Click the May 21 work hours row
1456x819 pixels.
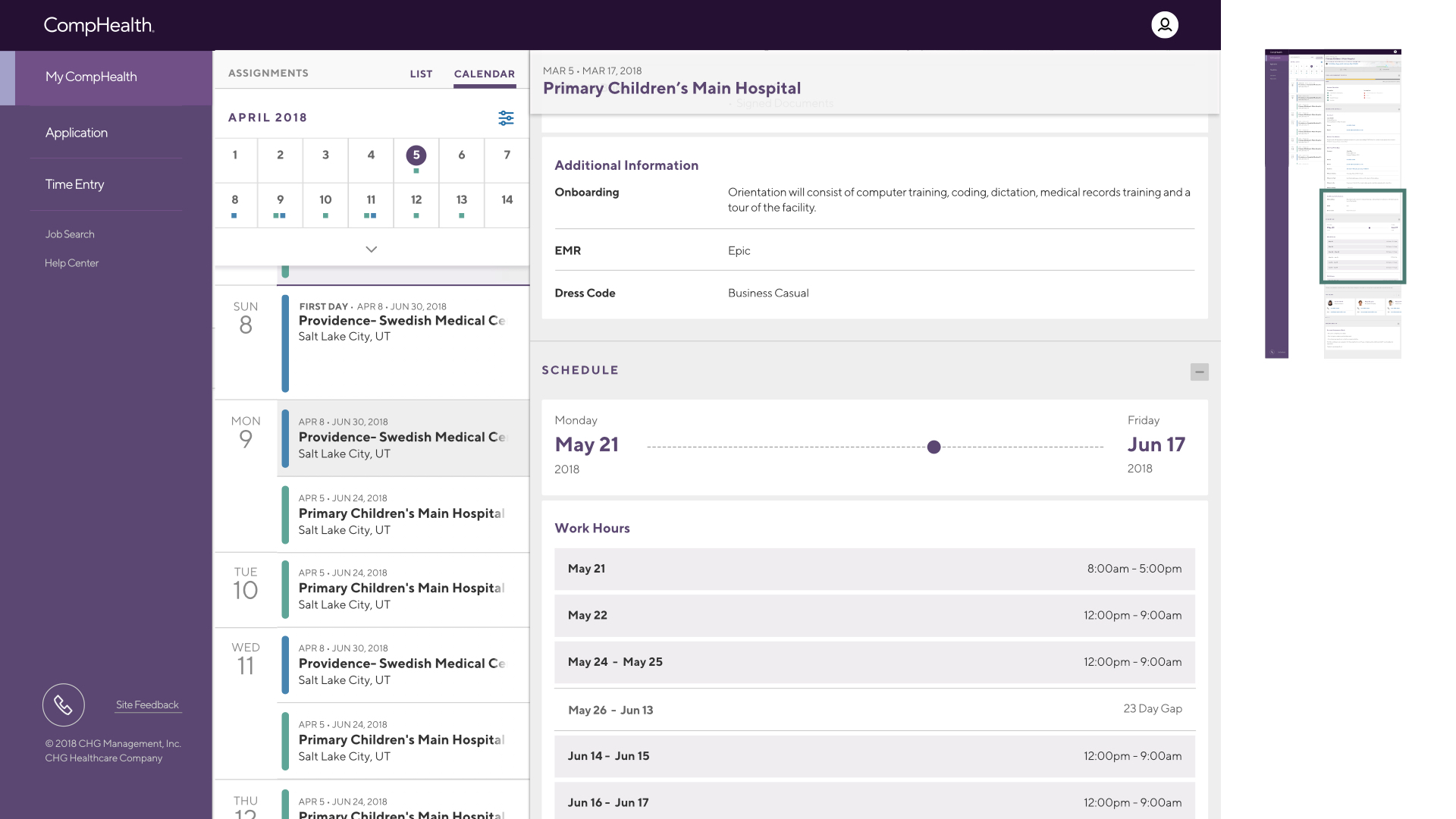pyautogui.click(x=874, y=569)
